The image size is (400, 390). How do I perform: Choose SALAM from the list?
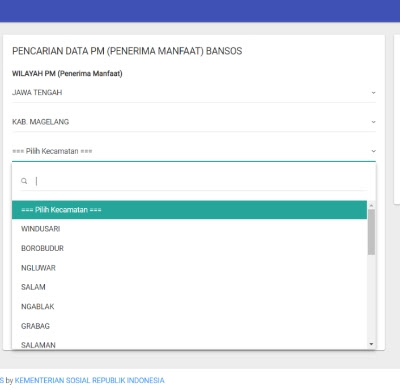(x=189, y=287)
